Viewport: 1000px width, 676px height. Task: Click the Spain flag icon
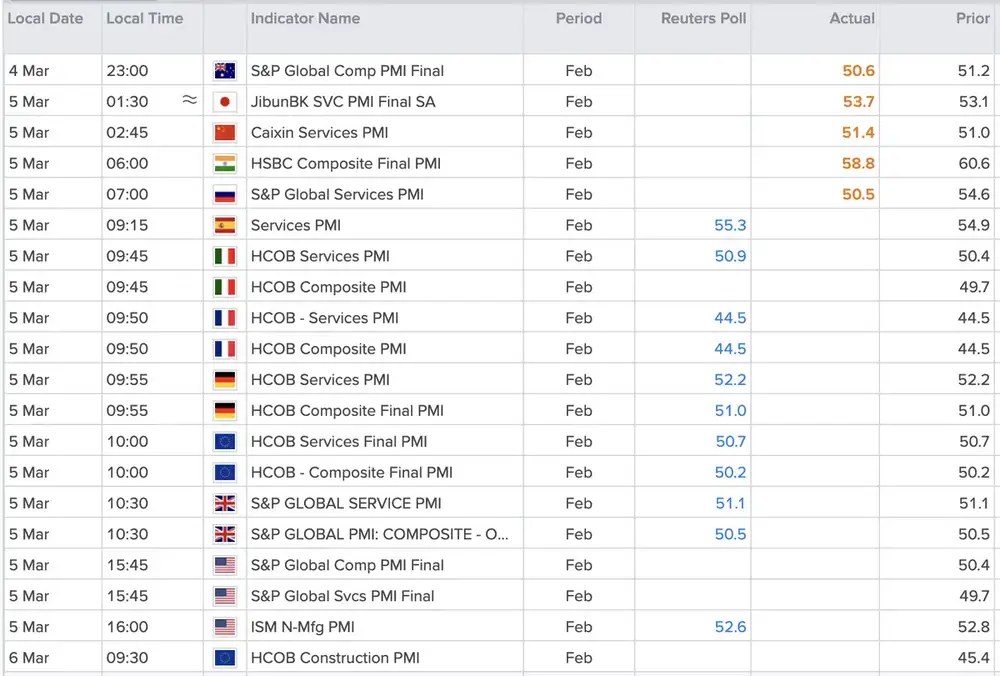click(224, 225)
